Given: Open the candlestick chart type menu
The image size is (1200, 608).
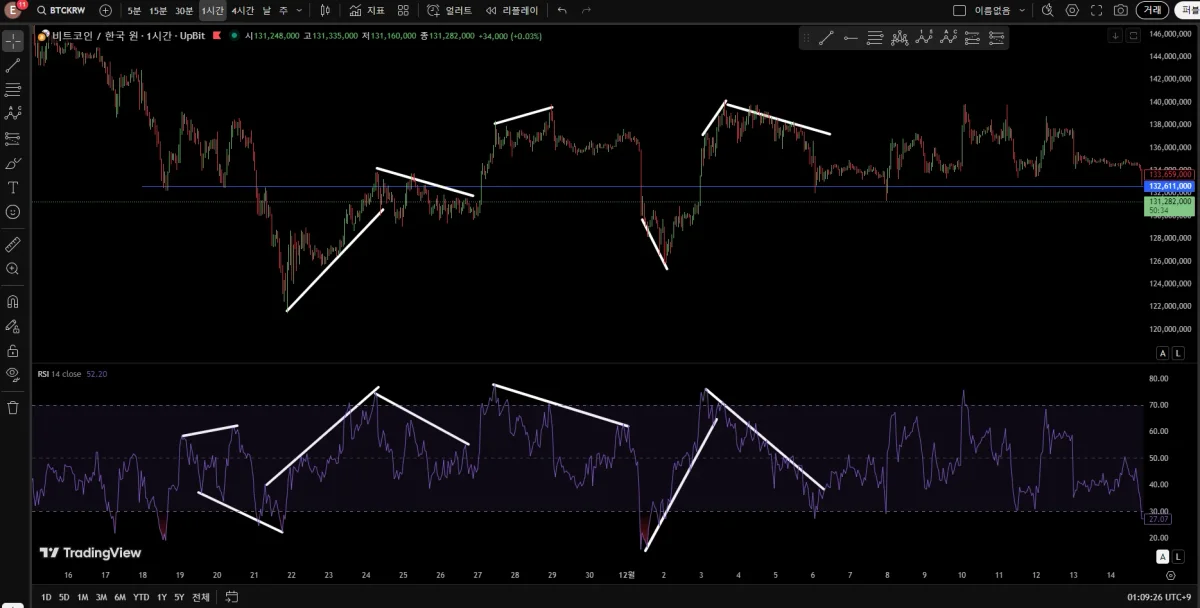Looking at the screenshot, I should 327,10.
